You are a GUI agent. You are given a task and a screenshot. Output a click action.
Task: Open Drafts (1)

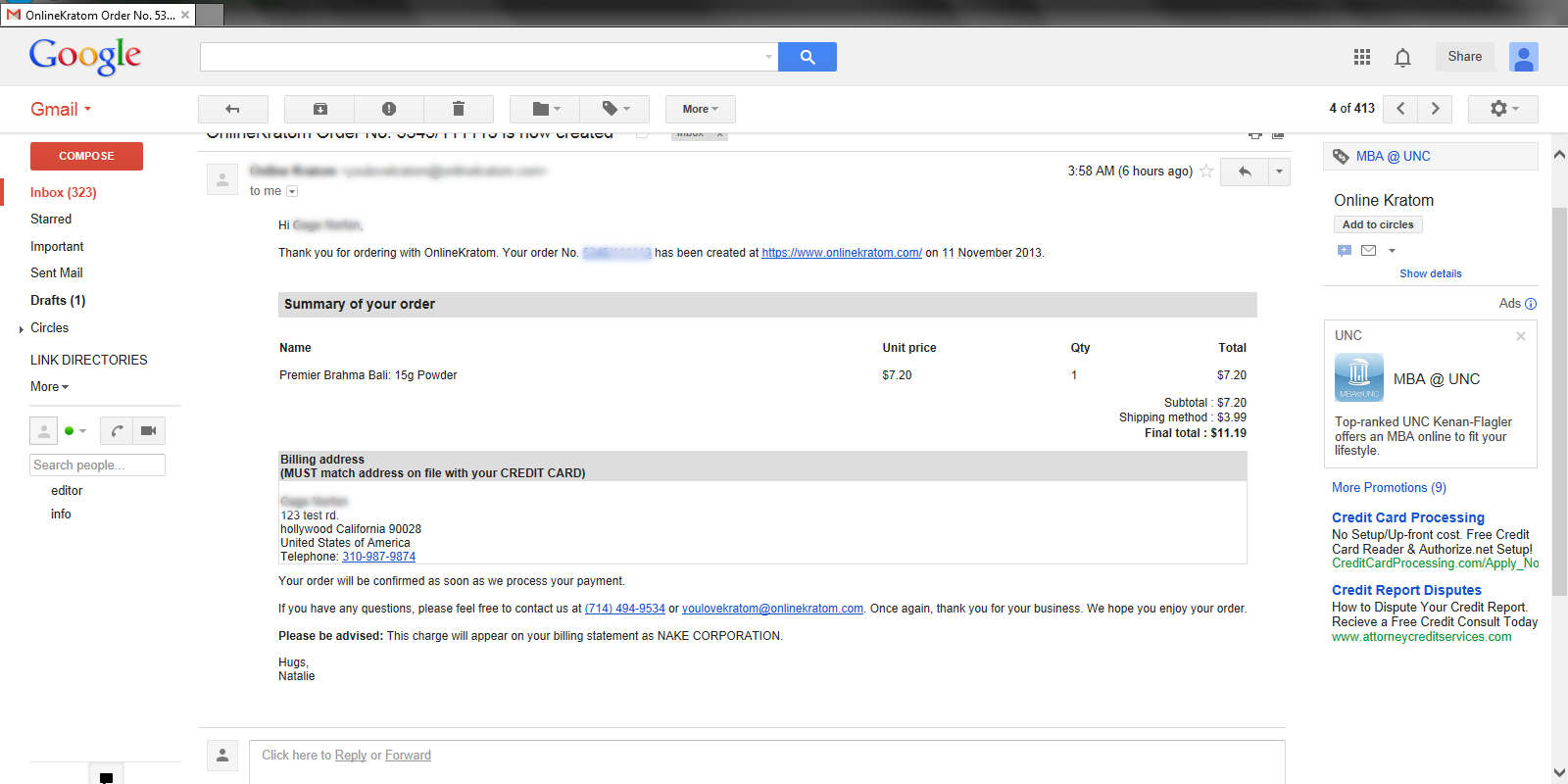58,301
